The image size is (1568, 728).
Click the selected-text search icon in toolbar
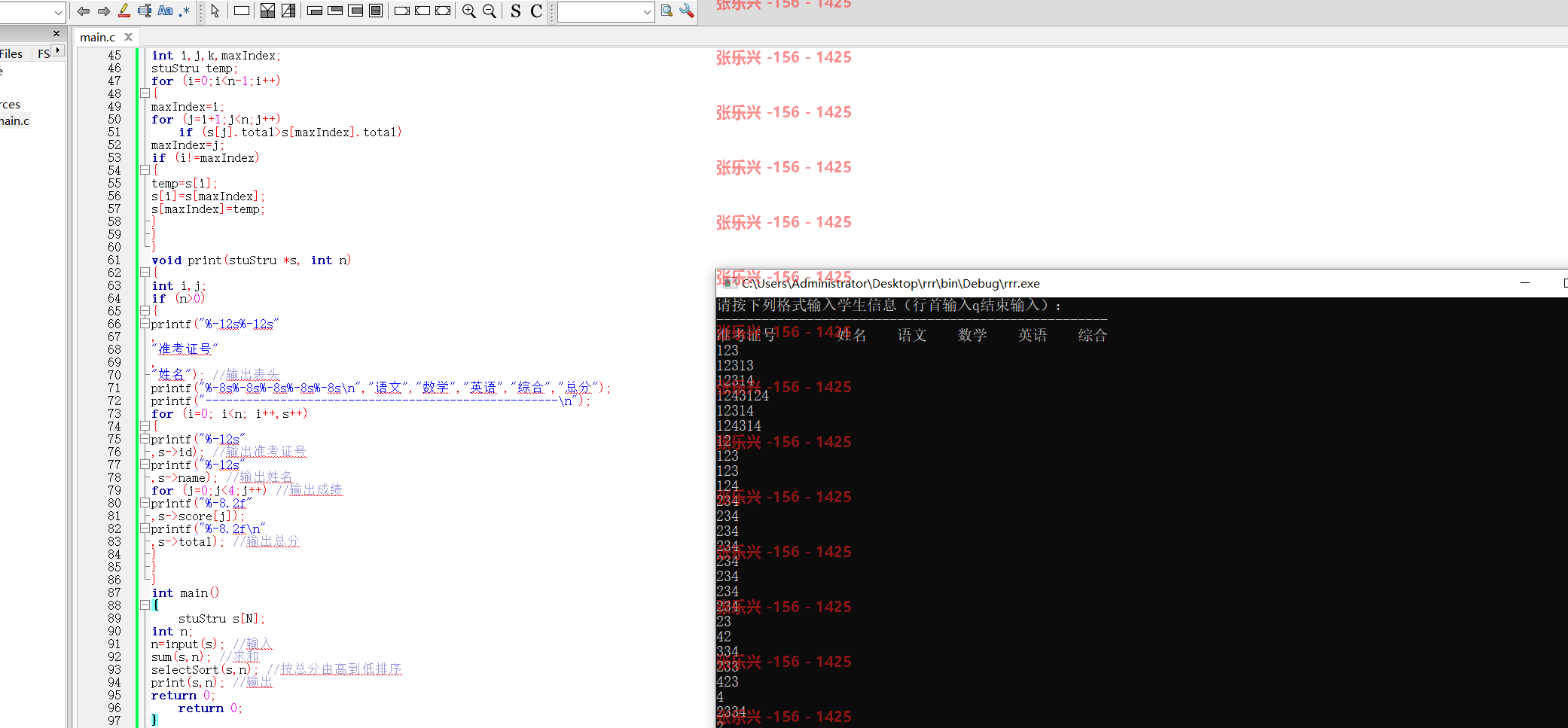click(x=145, y=11)
